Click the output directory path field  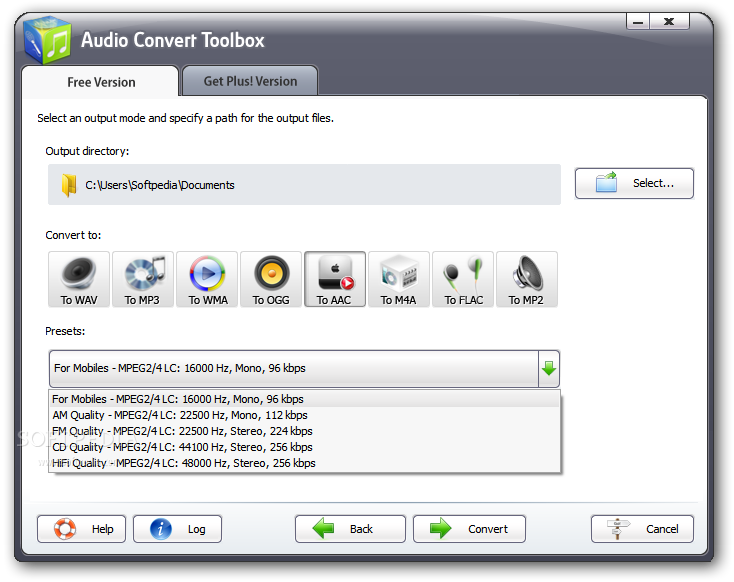tap(304, 184)
